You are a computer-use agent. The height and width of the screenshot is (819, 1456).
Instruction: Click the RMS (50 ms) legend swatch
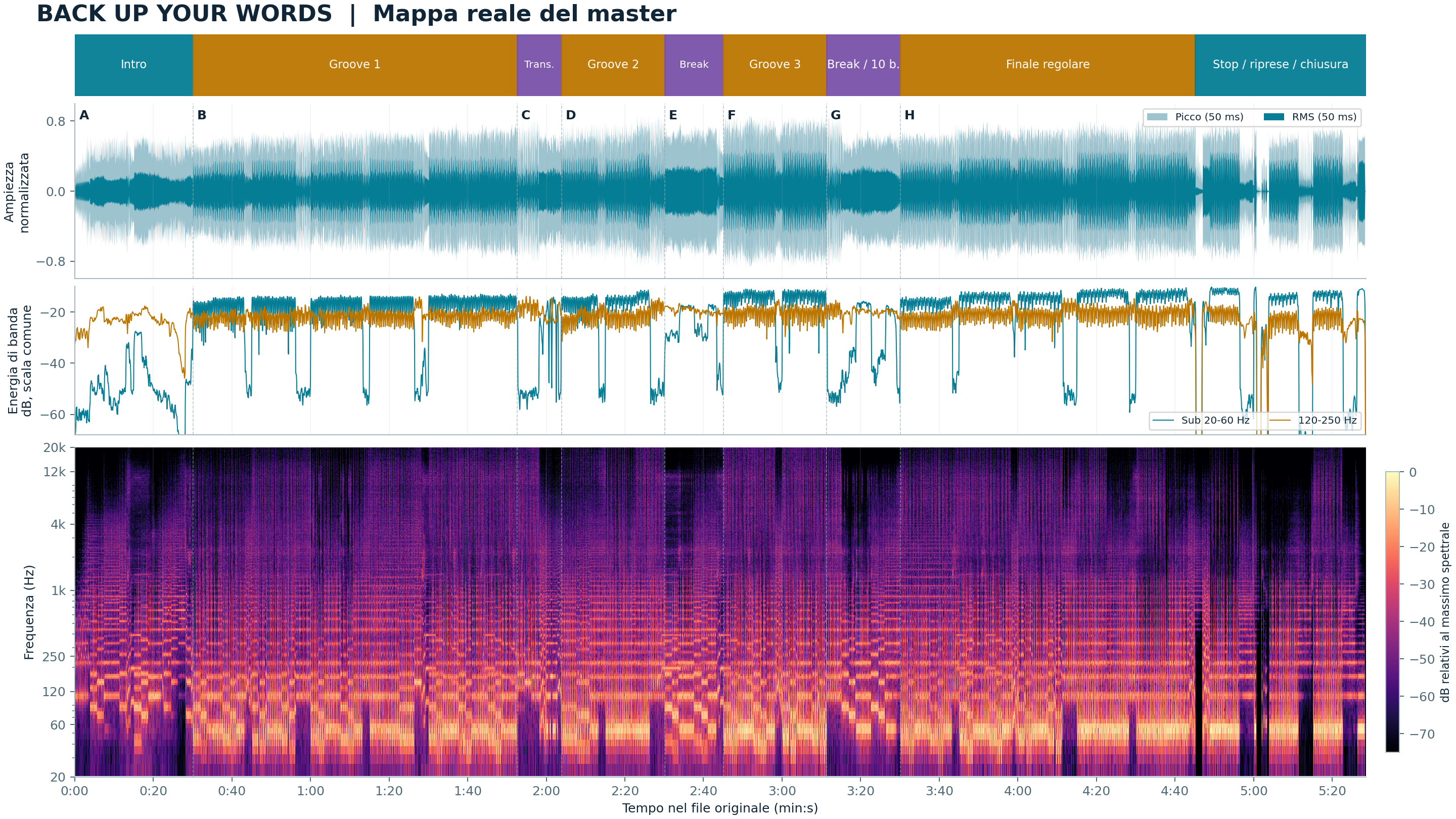tap(1274, 117)
